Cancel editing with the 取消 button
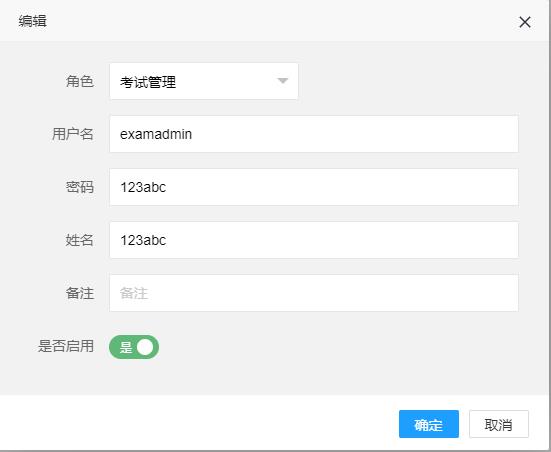Viewport: 551px width, 452px height. pyautogui.click(x=499, y=424)
